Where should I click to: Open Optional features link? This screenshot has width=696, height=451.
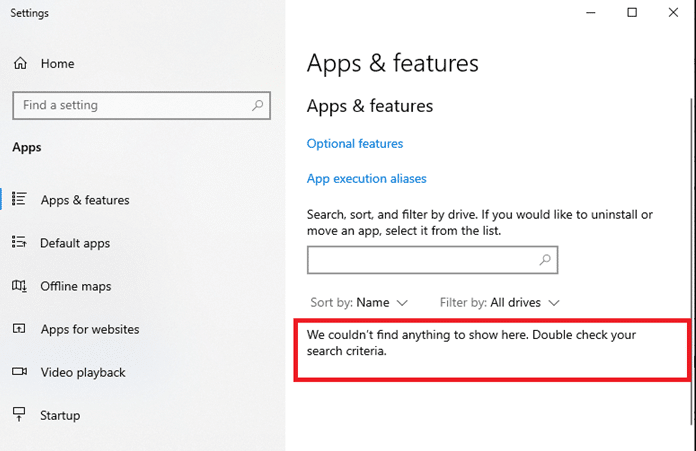[x=355, y=144]
